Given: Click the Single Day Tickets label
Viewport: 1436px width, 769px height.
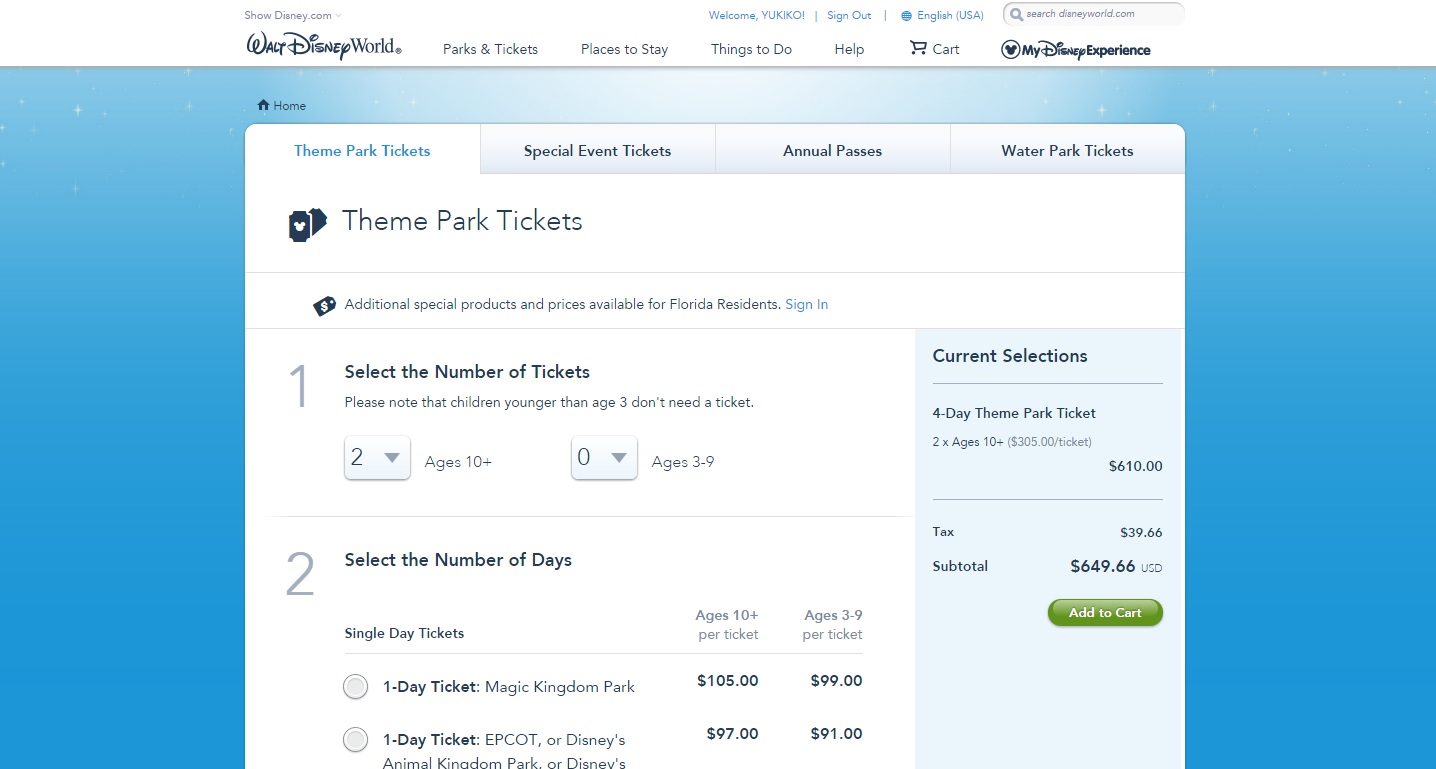Looking at the screenshot, I should point(404,633).
